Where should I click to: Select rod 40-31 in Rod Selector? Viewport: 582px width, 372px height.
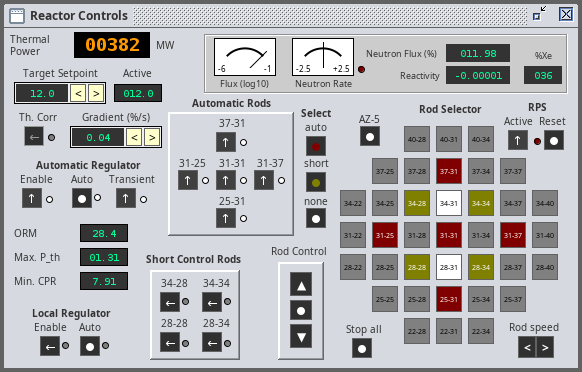[x=449, y=139]
